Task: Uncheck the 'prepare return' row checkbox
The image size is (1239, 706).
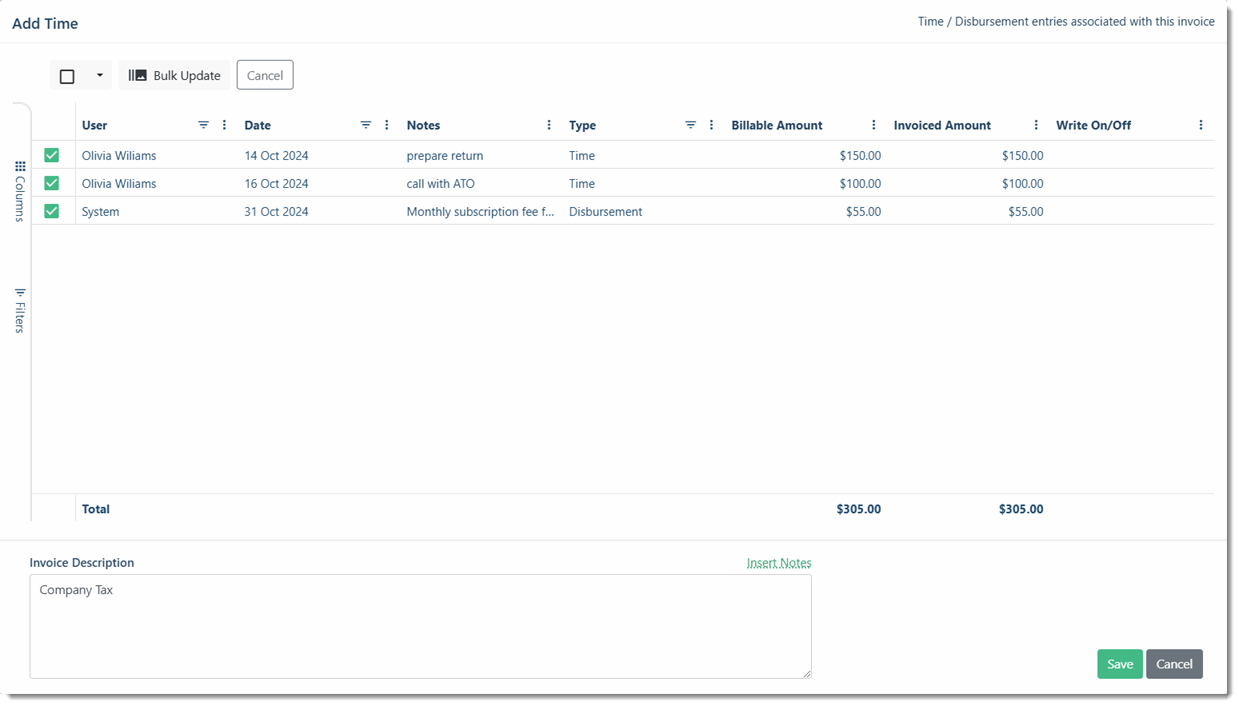Action: coord(52,155)
